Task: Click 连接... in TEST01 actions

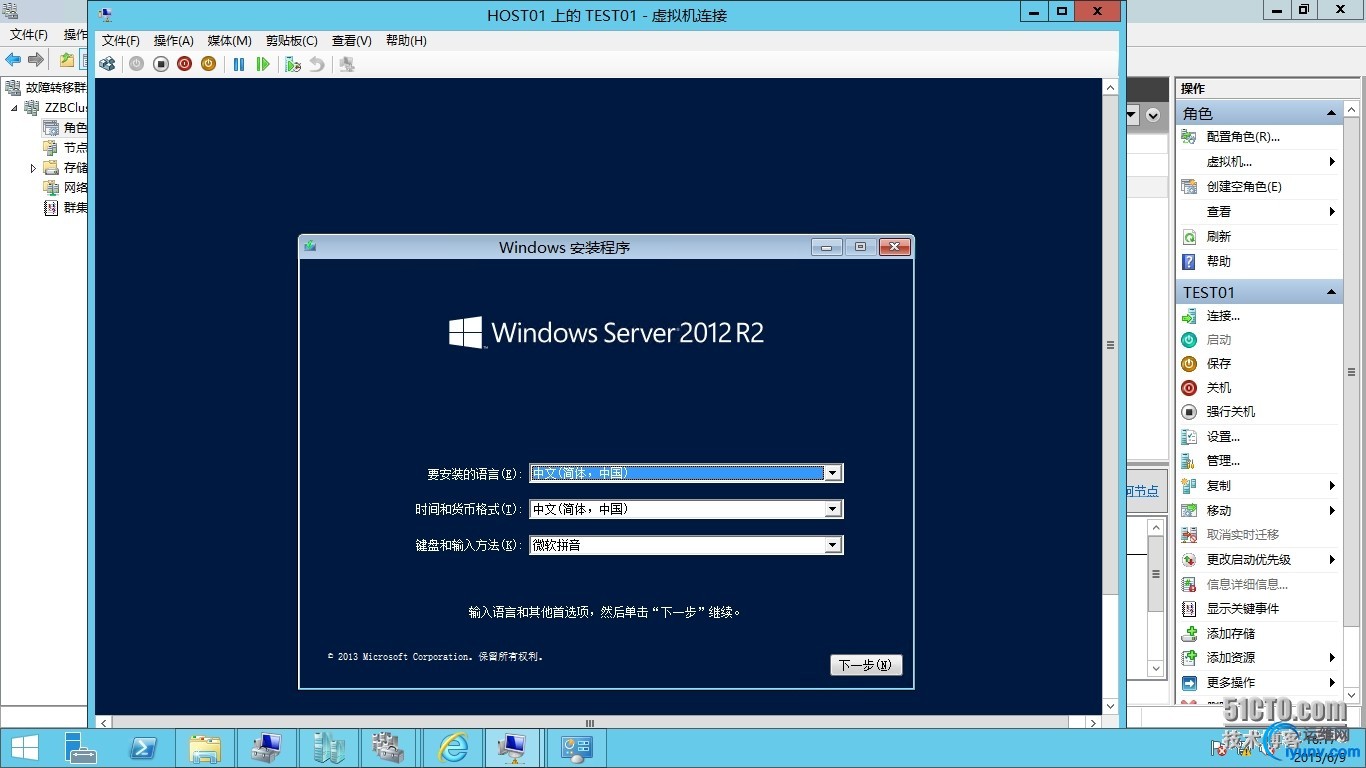Action: (x=1223, y=316)
